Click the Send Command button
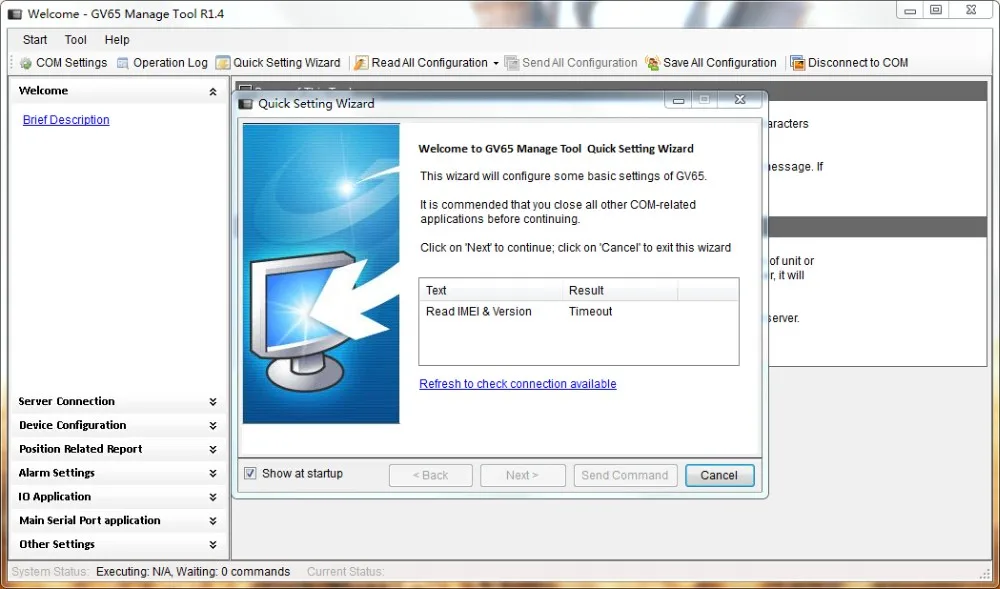1000x589 pixels. pyautogui.click(x=625, y=476)
